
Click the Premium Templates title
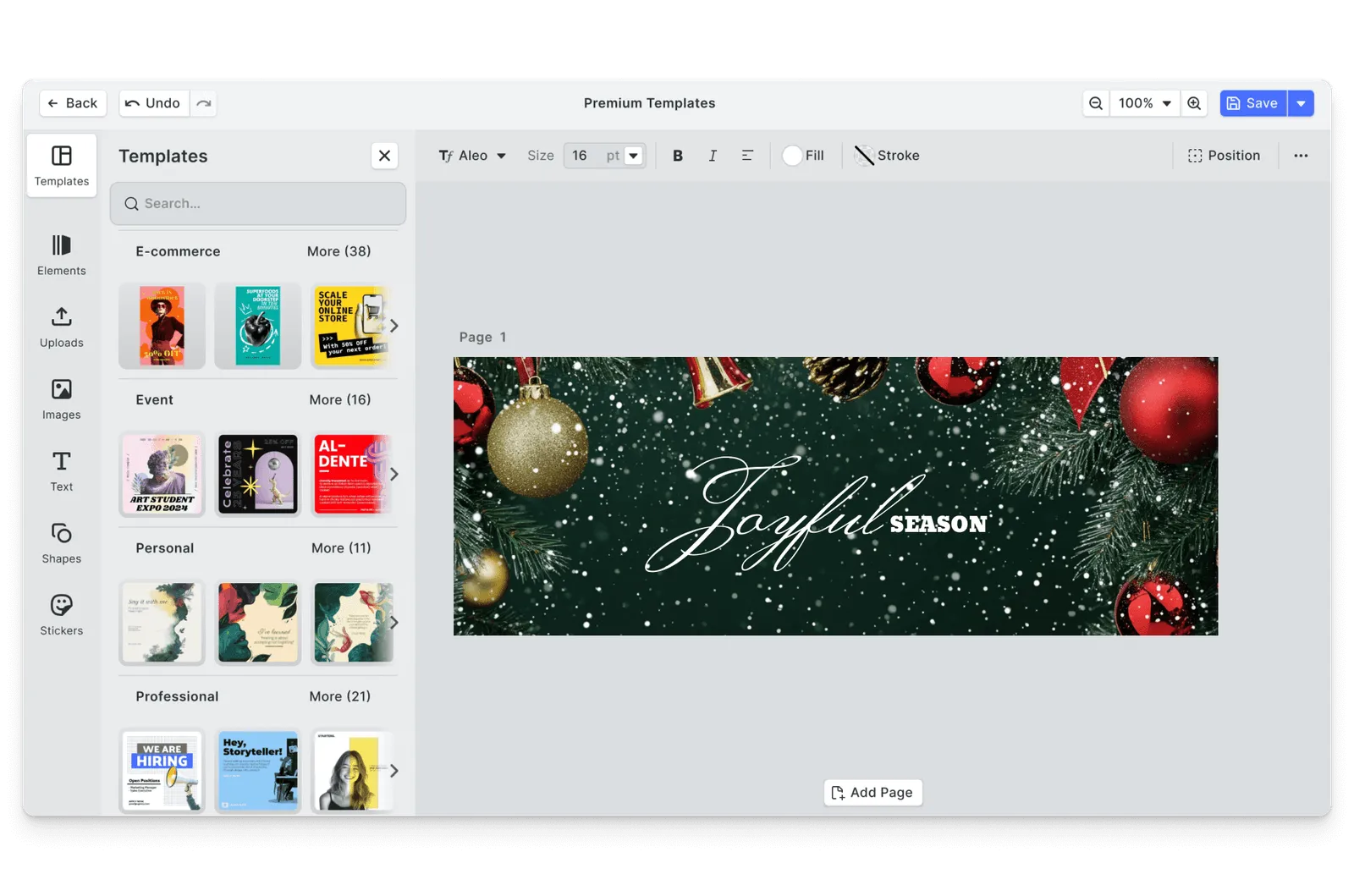pos(649,103)
